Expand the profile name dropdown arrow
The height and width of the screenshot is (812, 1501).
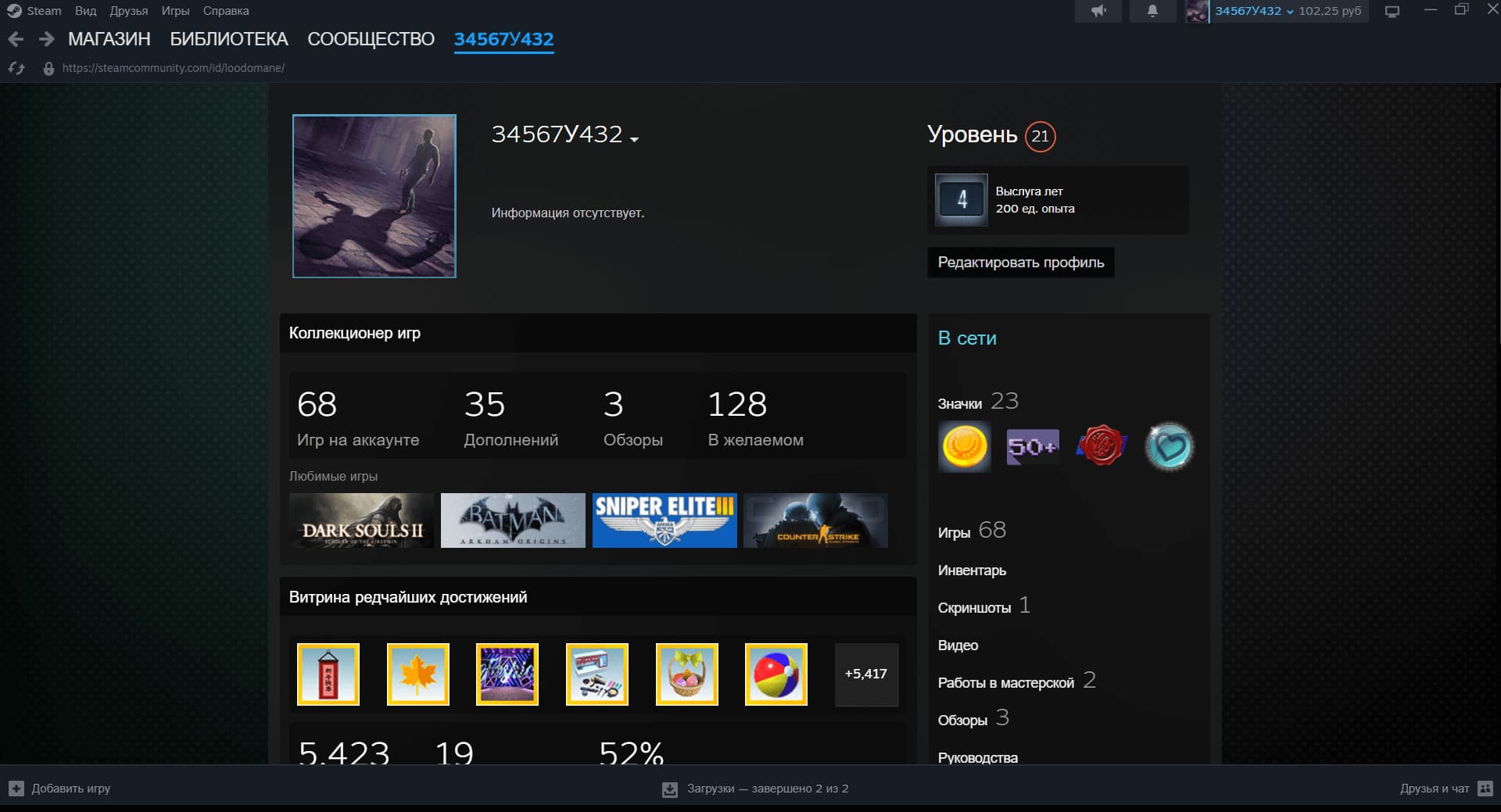pyautogui.click(x=635, y=139)
